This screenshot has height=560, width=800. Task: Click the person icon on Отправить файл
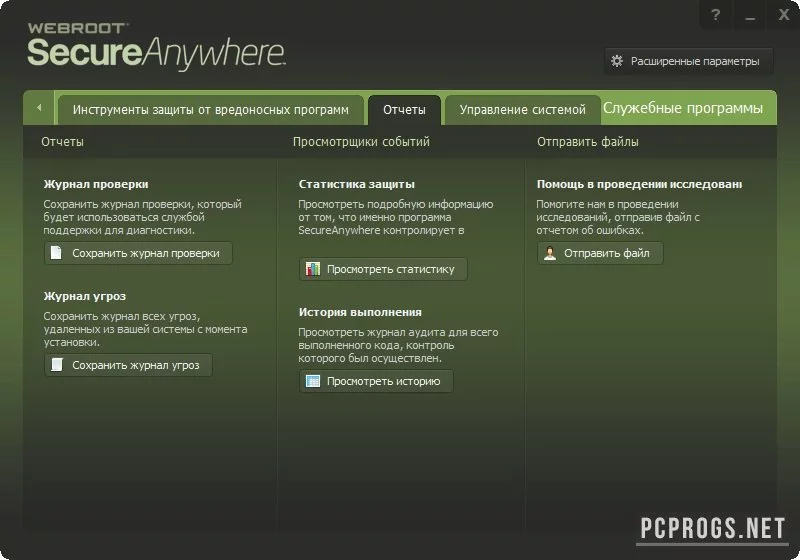549,253
